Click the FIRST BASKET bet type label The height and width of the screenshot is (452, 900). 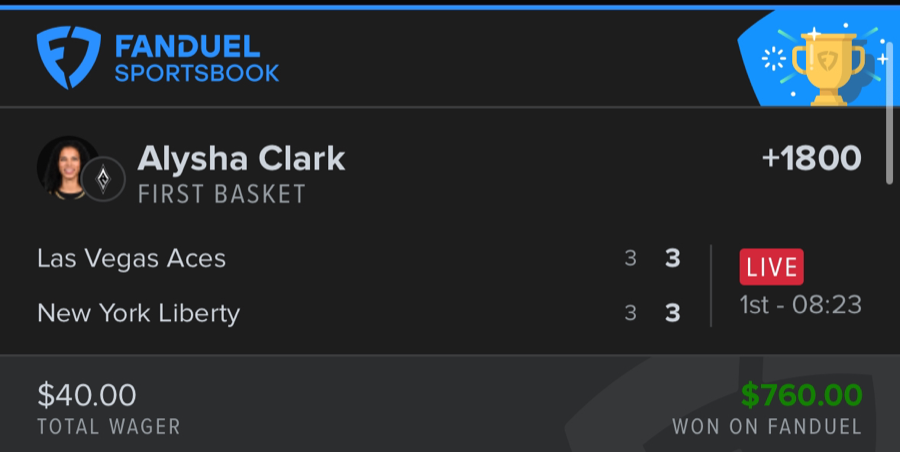click(x=221, y=194)
